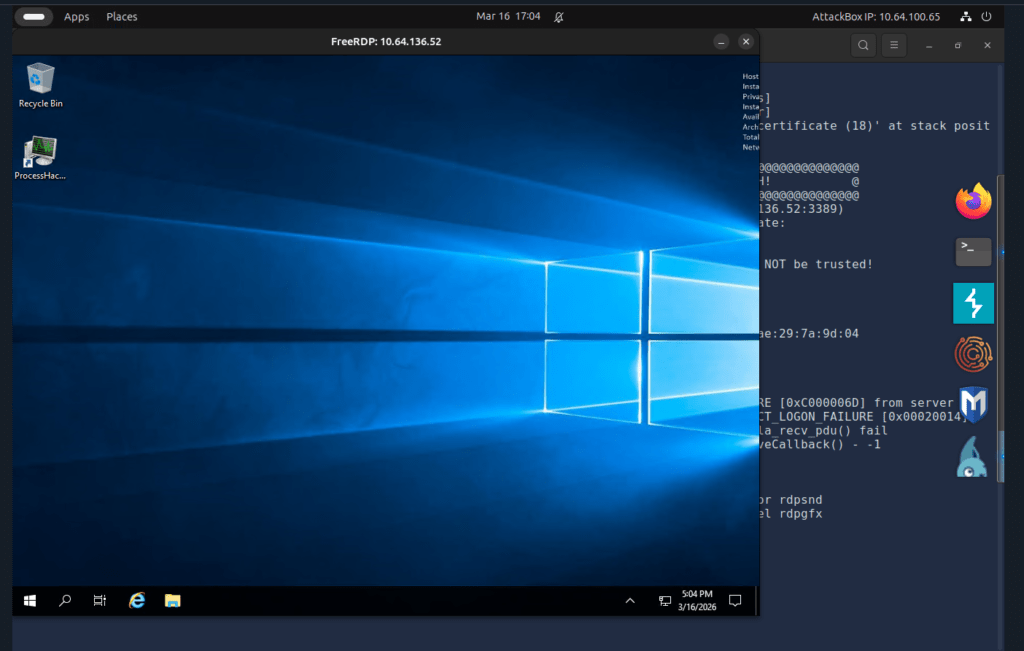
Task: Launch Wireshark shark fin dock icon
Action: coord(972,457)
